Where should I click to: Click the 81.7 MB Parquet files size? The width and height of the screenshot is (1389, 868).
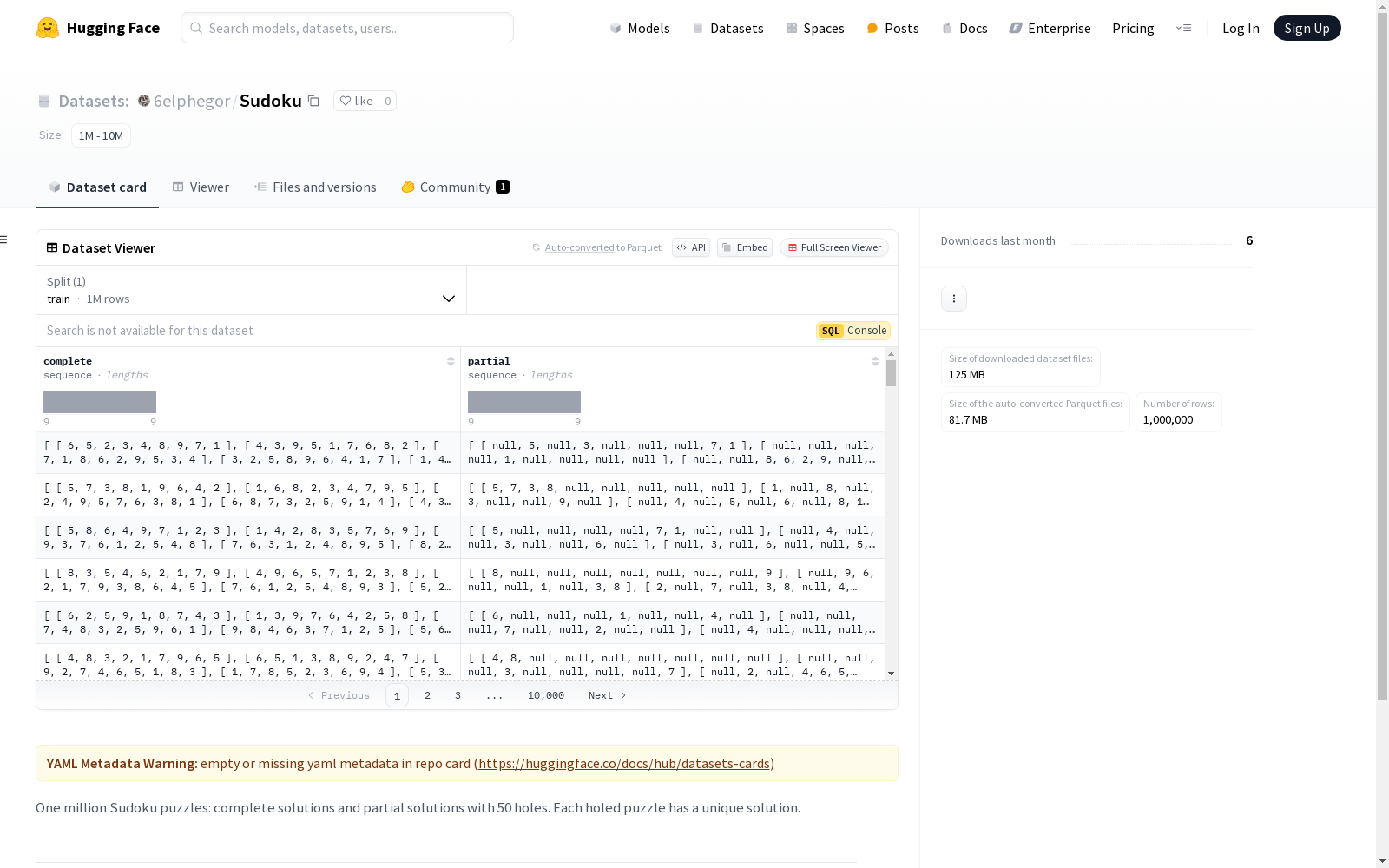(x=968, y=420)
